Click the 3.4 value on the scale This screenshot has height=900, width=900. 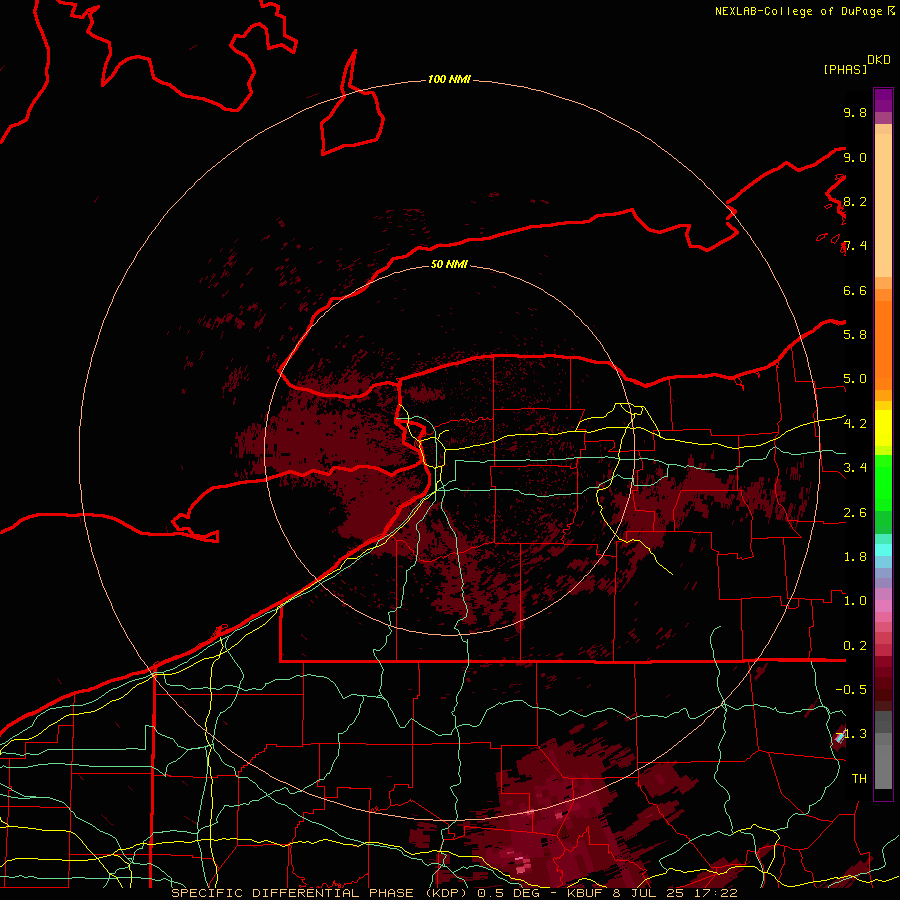(x=855, y=467)
